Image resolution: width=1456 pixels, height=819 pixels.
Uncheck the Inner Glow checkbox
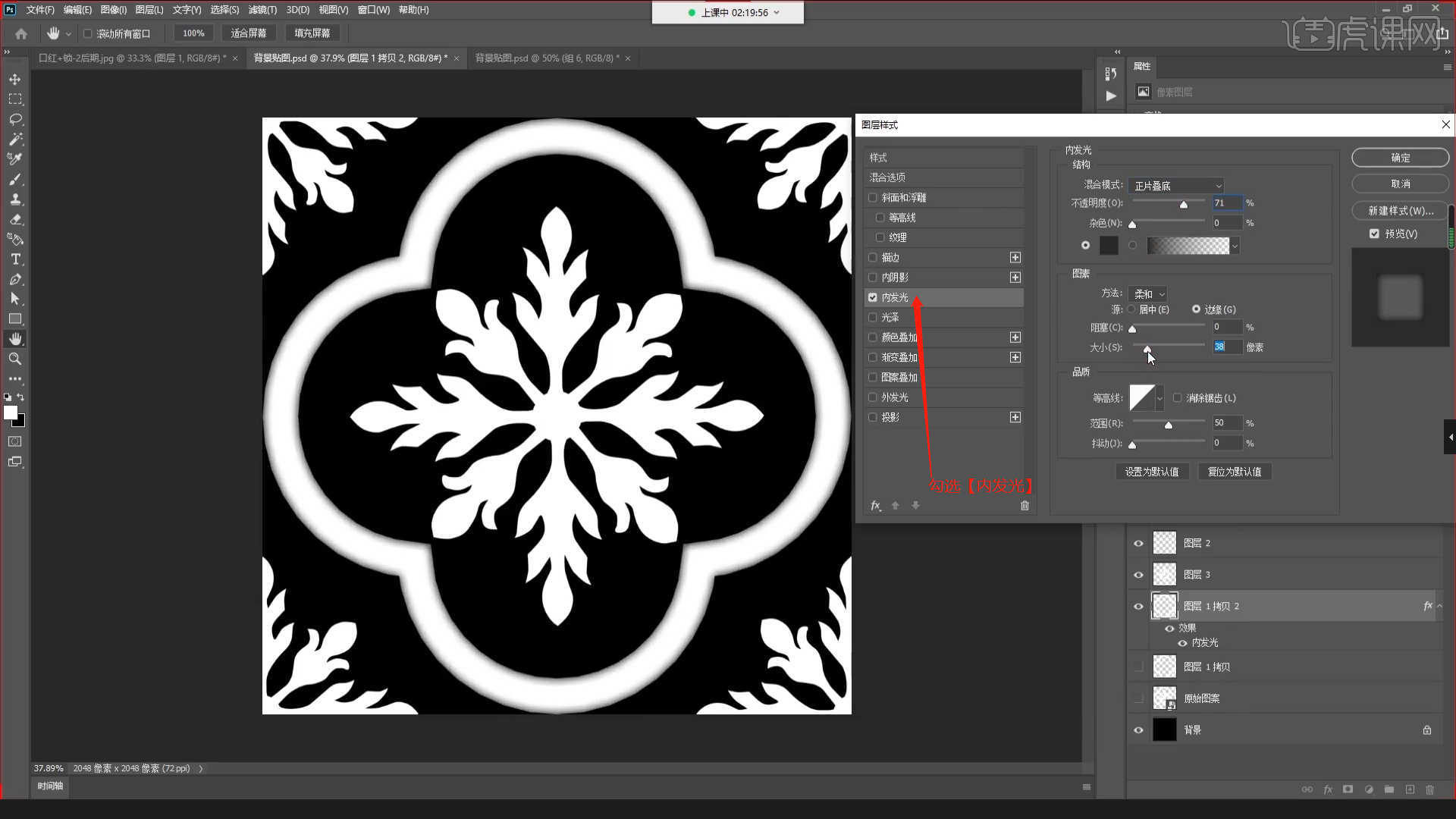pos(873,298)
